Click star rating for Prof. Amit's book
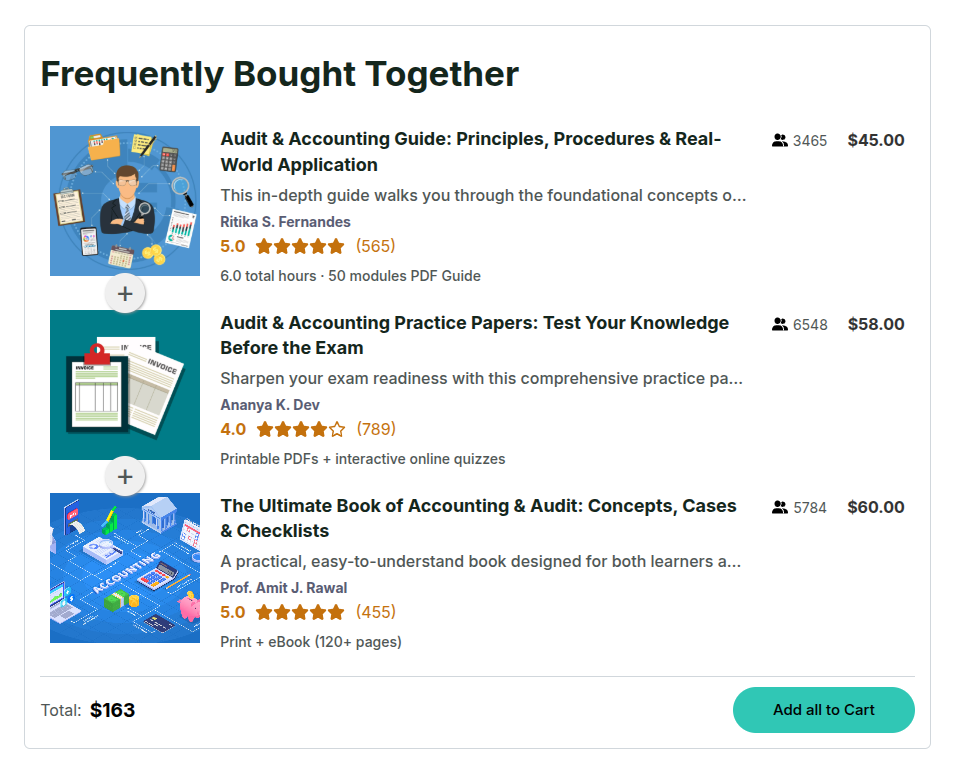 (x=299, y=612)
